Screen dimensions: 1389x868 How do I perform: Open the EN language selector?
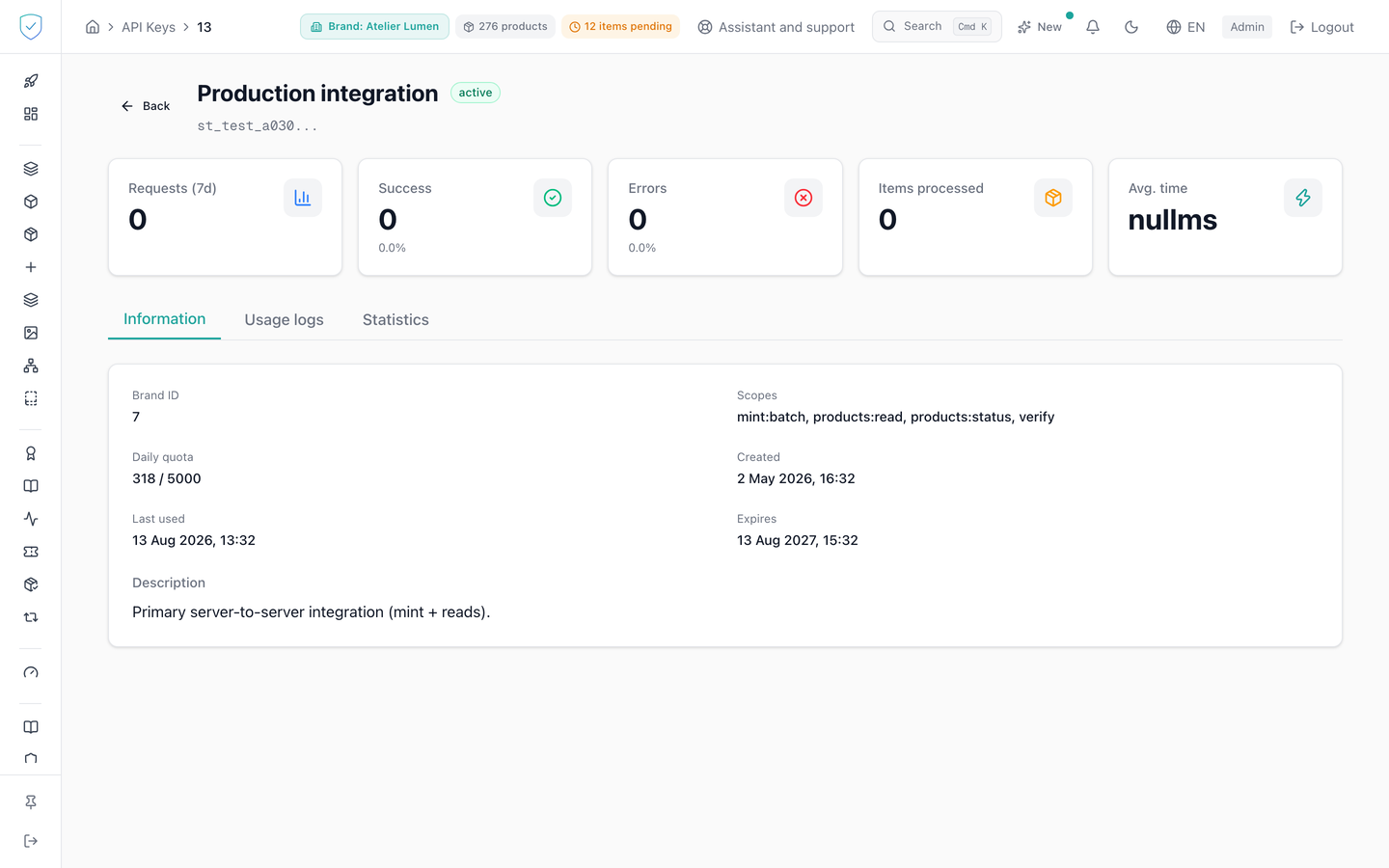point(1185,27)
